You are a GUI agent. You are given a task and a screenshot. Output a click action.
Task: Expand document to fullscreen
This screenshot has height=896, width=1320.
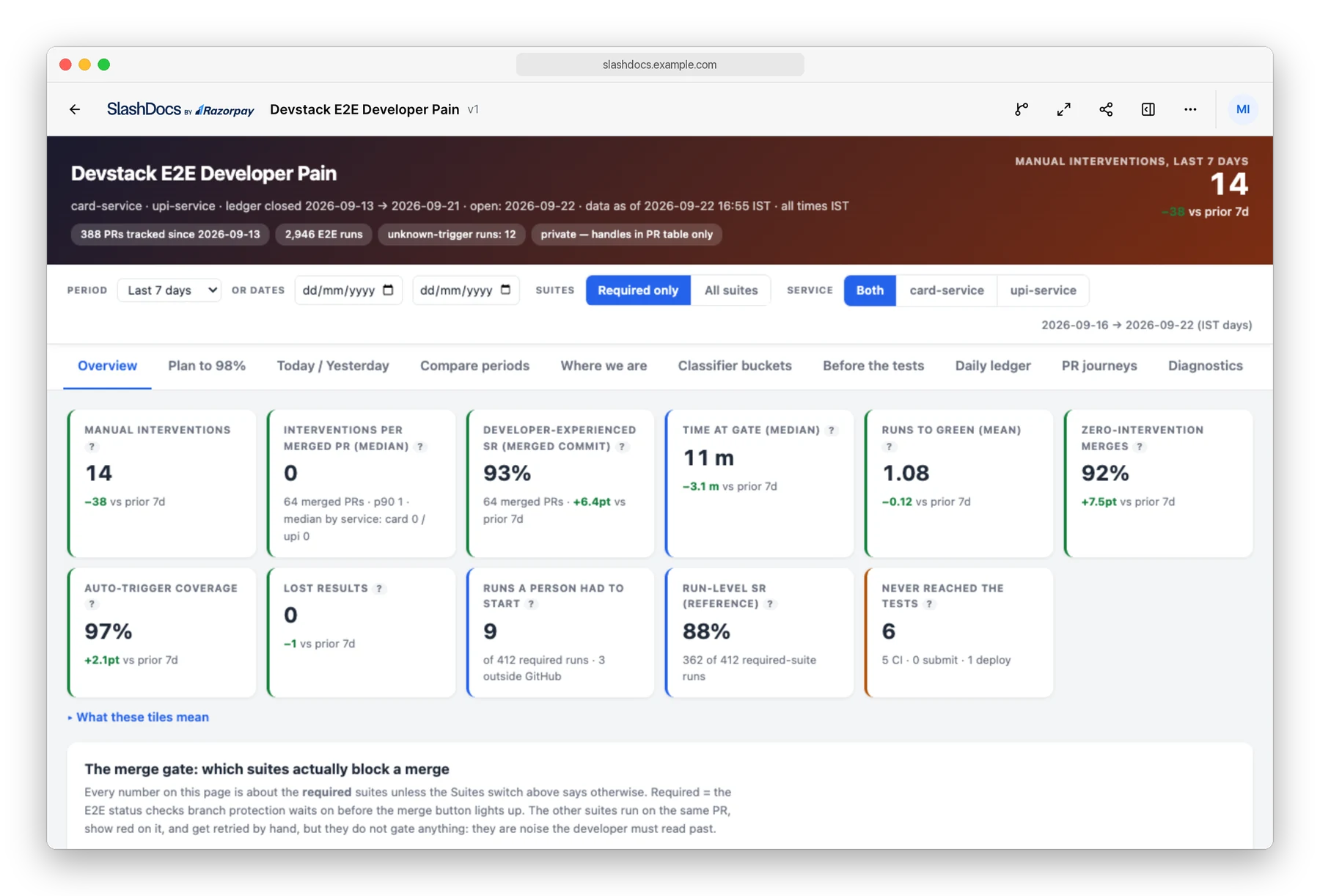click(1063, 109)
